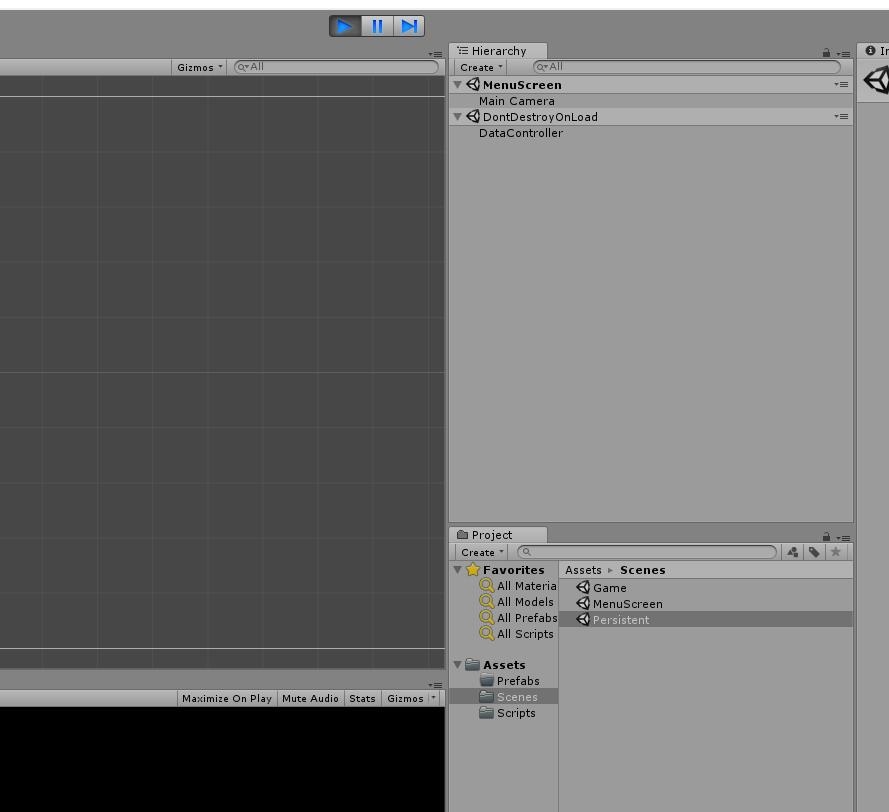Image resolution: width=889 pixels, height=812 pixels.
Task: Open the Scripts folder
Action: 507,713
